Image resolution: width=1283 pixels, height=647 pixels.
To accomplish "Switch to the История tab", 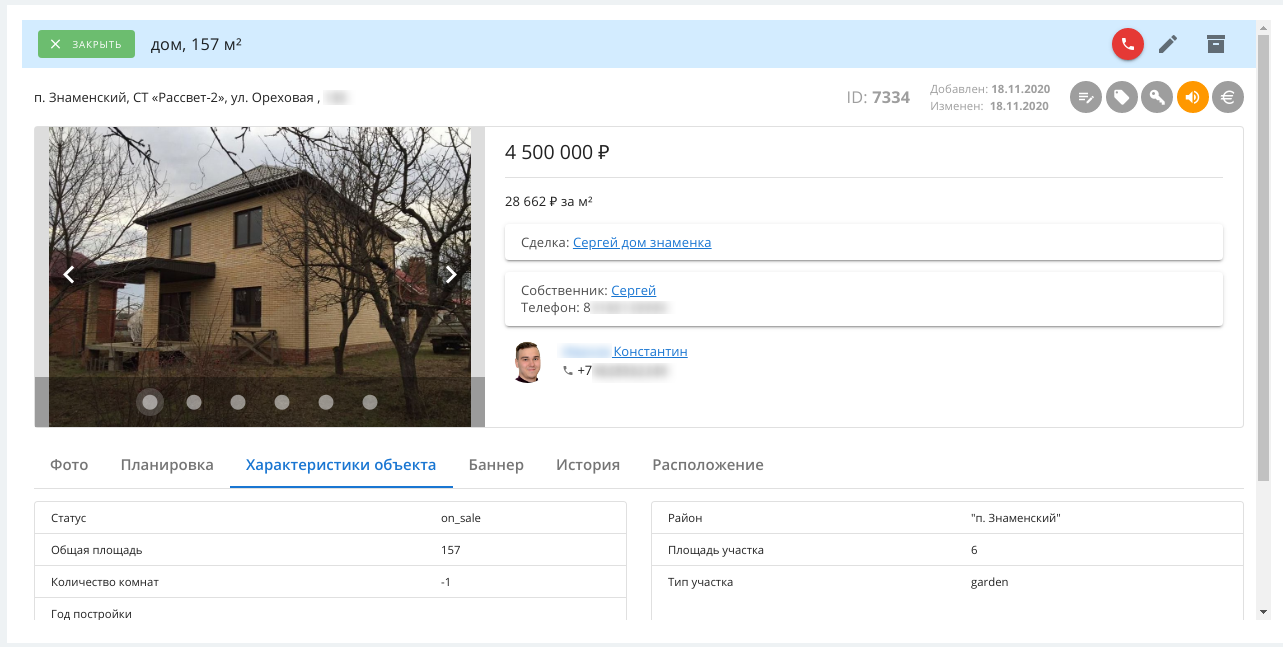I will 588,465.
